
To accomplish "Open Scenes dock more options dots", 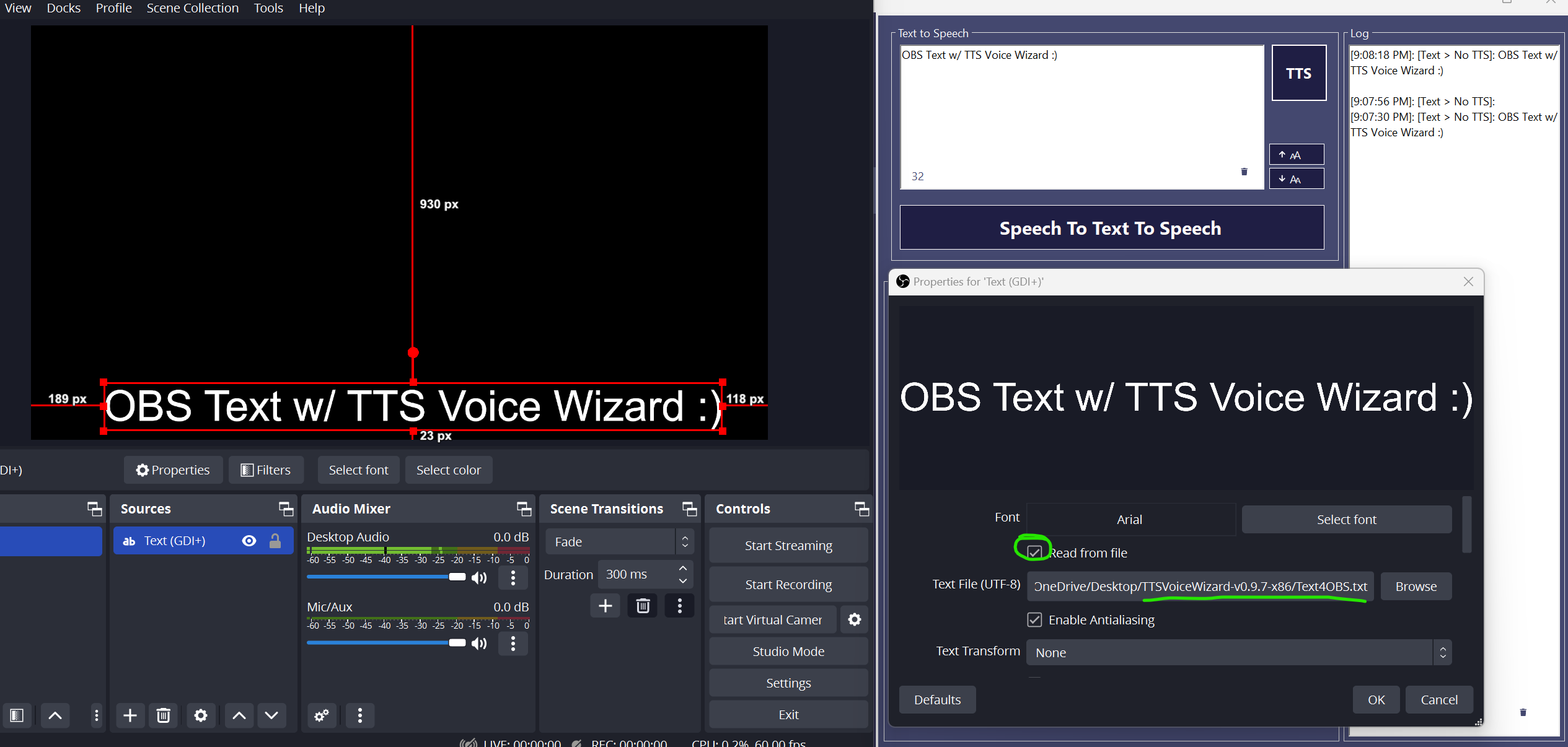I will tap(96, 716).
